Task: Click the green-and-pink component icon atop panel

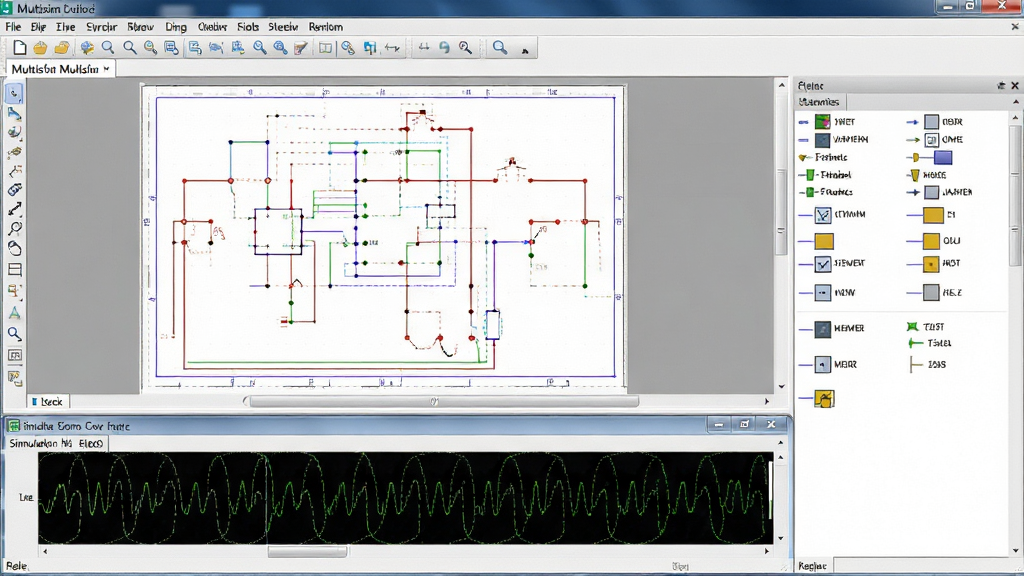Action: (823, 121)
